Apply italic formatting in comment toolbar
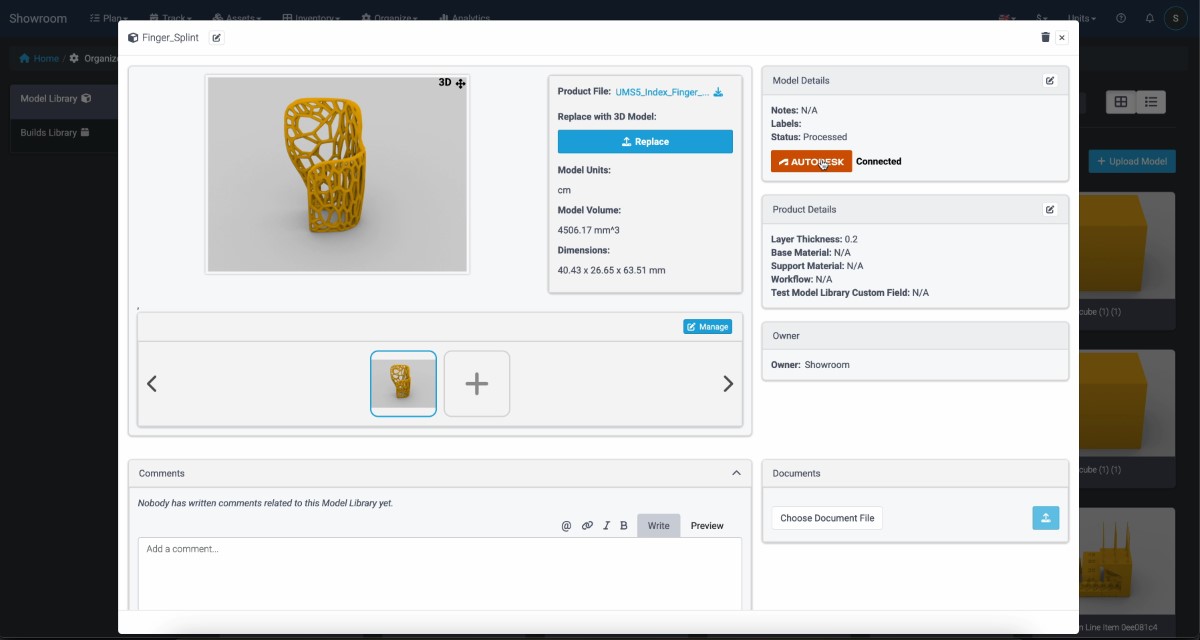This screenshot has height=640, width=1200. point(606,526)
